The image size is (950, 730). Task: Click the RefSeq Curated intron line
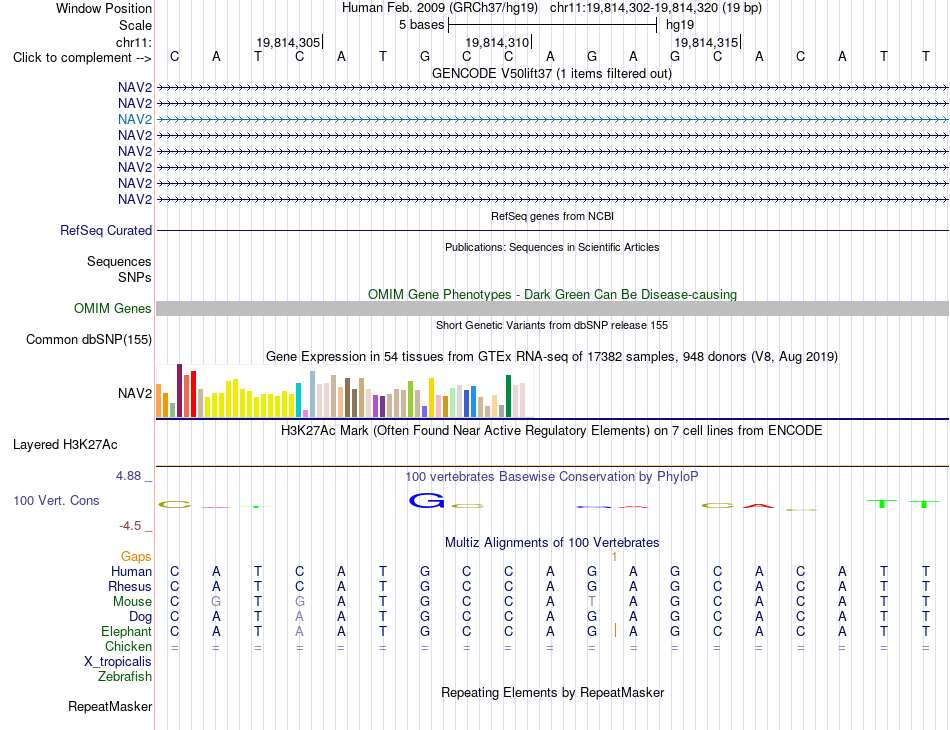point(552,231)
